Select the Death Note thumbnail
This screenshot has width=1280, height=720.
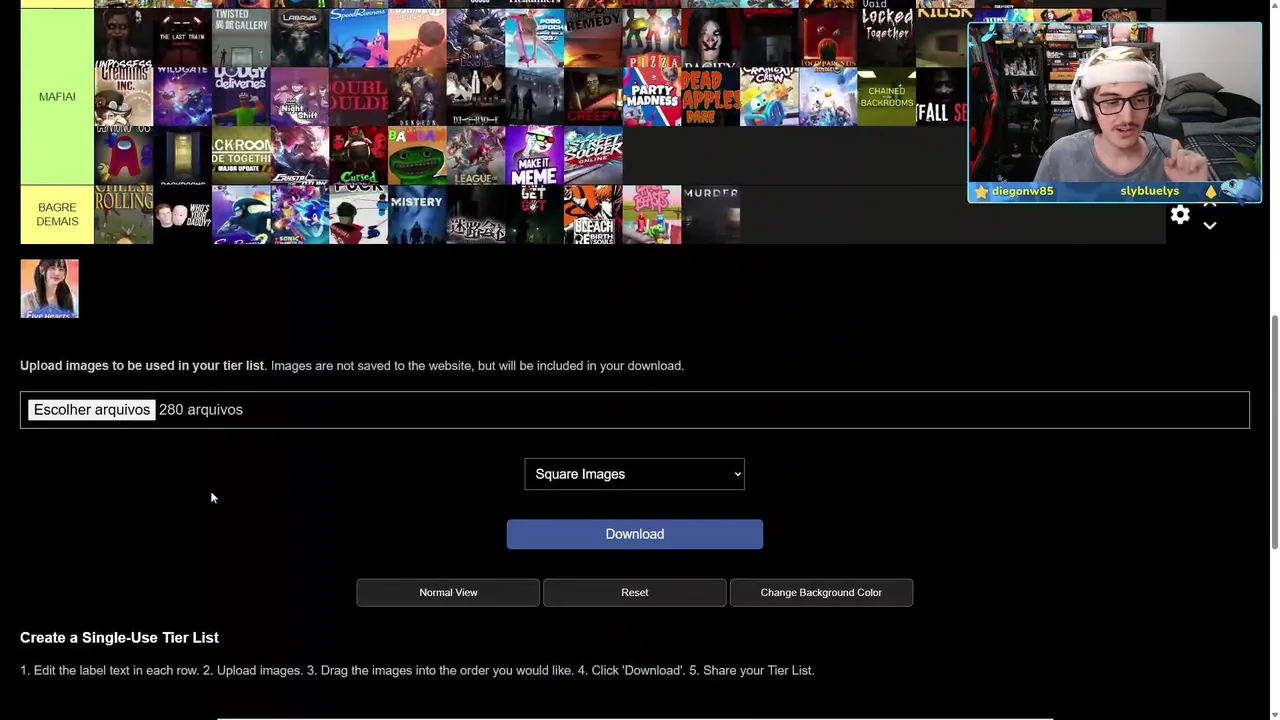pos(476,96)
